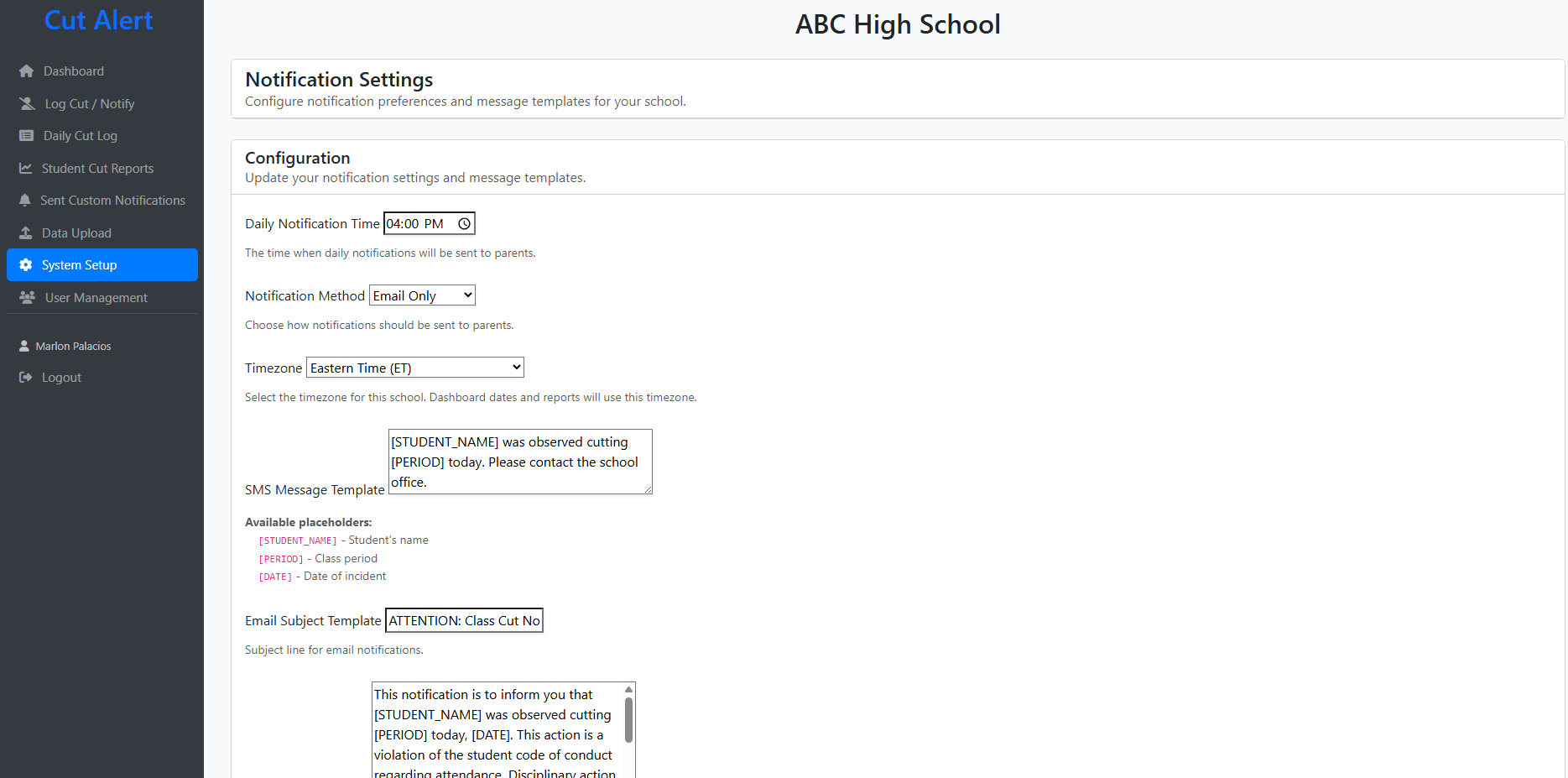1568x778 pixels.
Task: Click the Log Cut / Notify user icon
Action: pyautogui.click(x=27, y=104)
